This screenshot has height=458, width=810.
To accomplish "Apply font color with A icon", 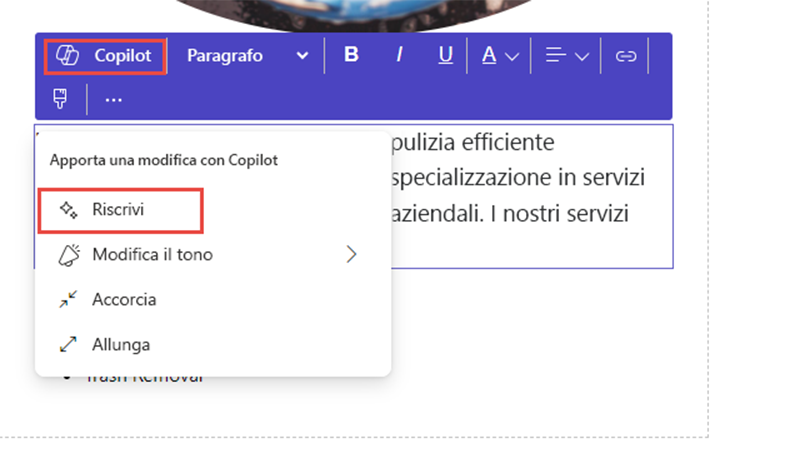I will [x=489, y=55].
